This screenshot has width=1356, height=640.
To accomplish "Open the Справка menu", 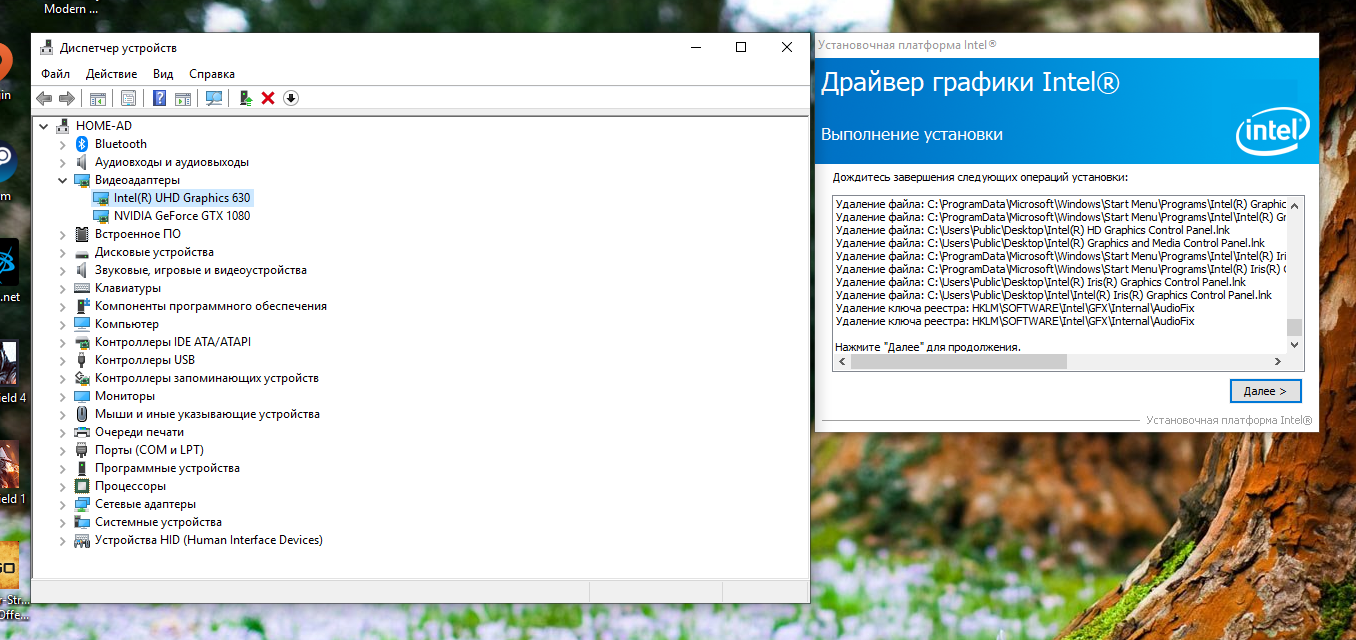I will [212, 74].
